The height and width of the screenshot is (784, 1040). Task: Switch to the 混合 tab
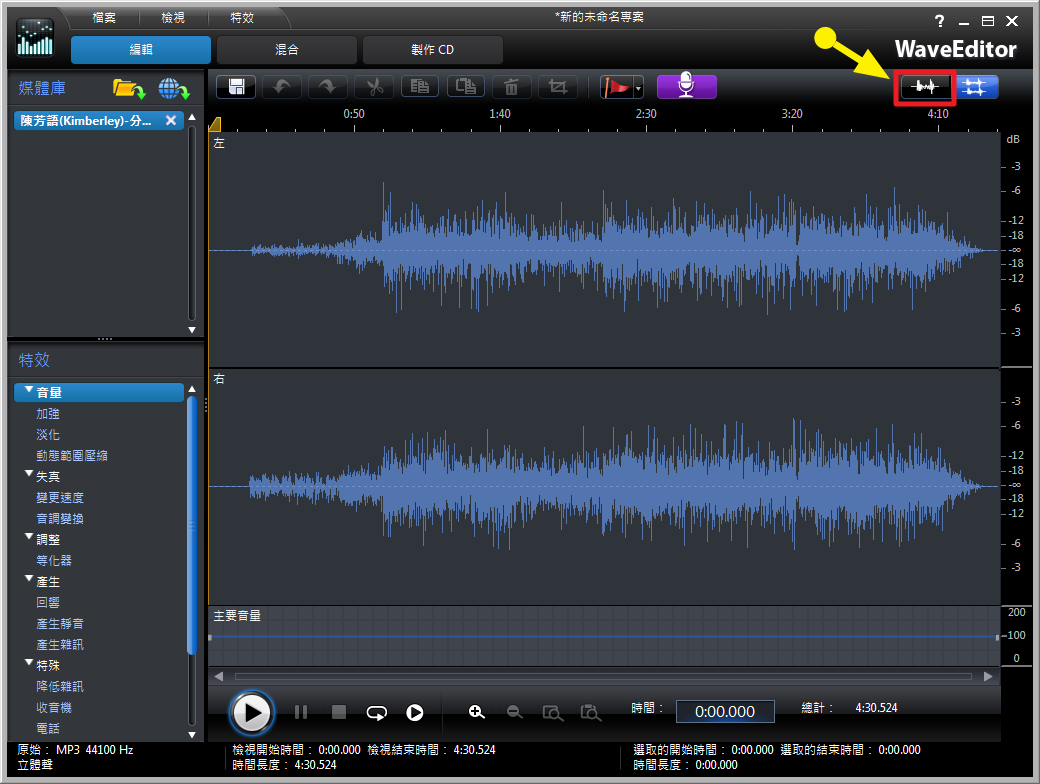(x=286, y=50)
